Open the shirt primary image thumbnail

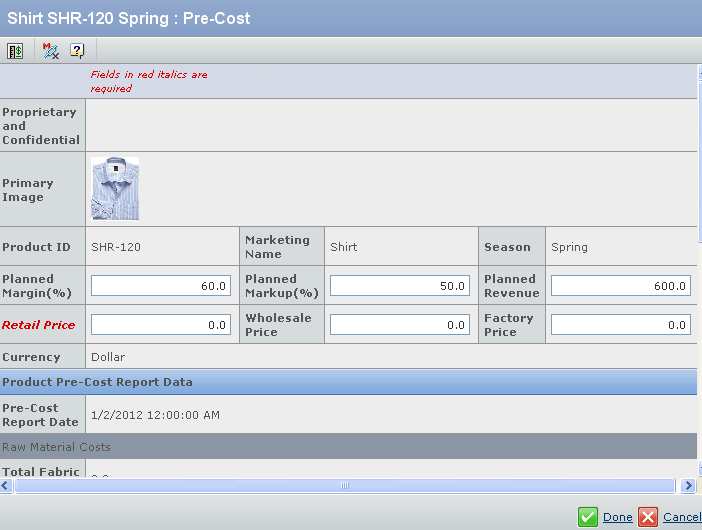pos(115,189)
